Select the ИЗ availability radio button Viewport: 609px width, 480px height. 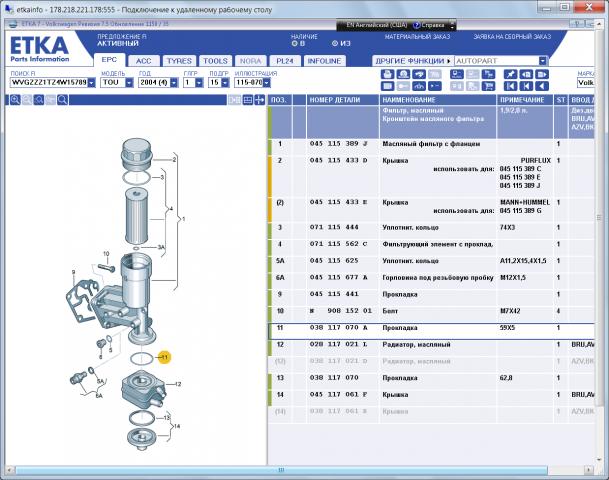pyautogui.click(x=335, y=43)
